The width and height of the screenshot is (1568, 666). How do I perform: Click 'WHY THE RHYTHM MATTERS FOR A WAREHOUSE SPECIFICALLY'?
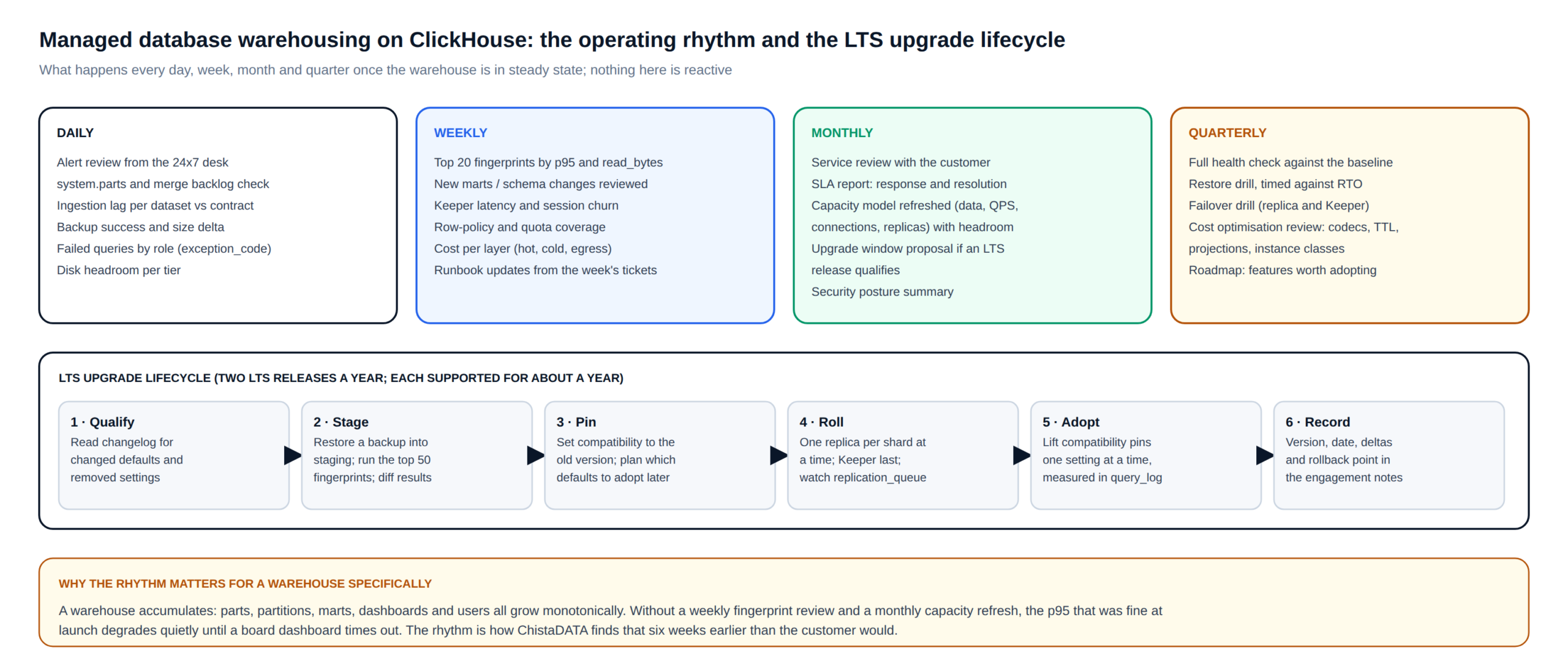tap(245, 583)
